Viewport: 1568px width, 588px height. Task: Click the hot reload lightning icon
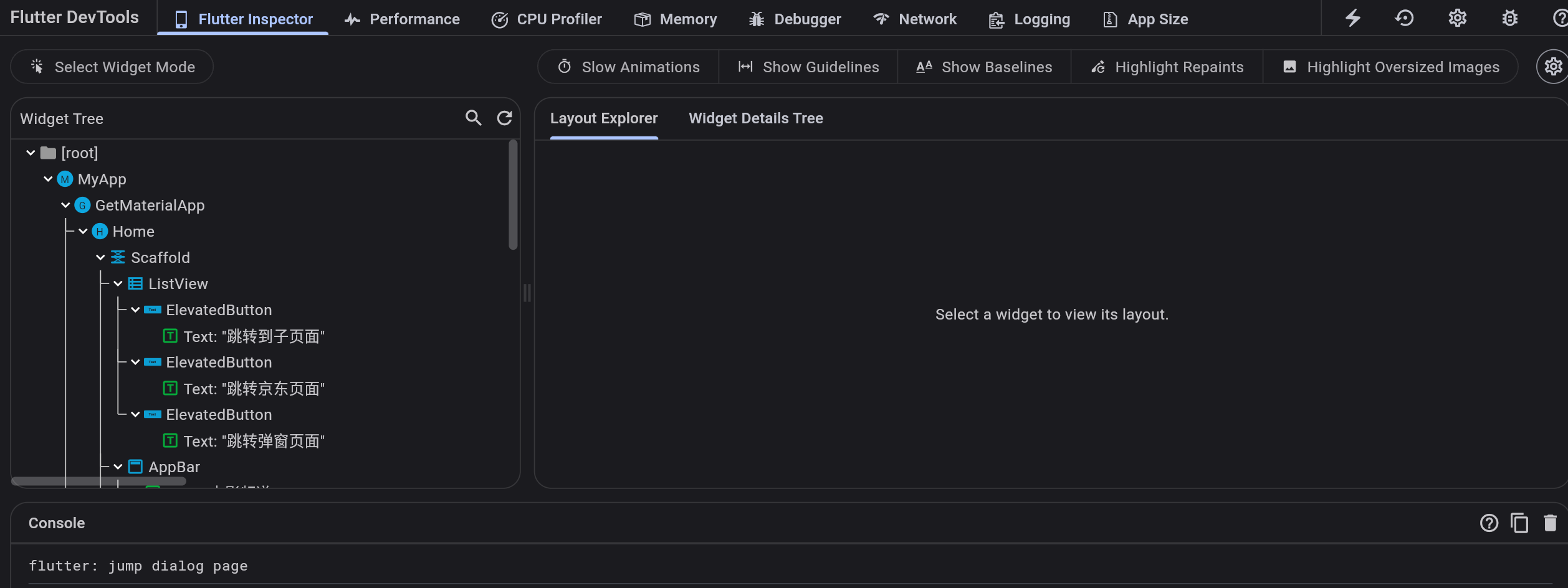coord(1352,18)
